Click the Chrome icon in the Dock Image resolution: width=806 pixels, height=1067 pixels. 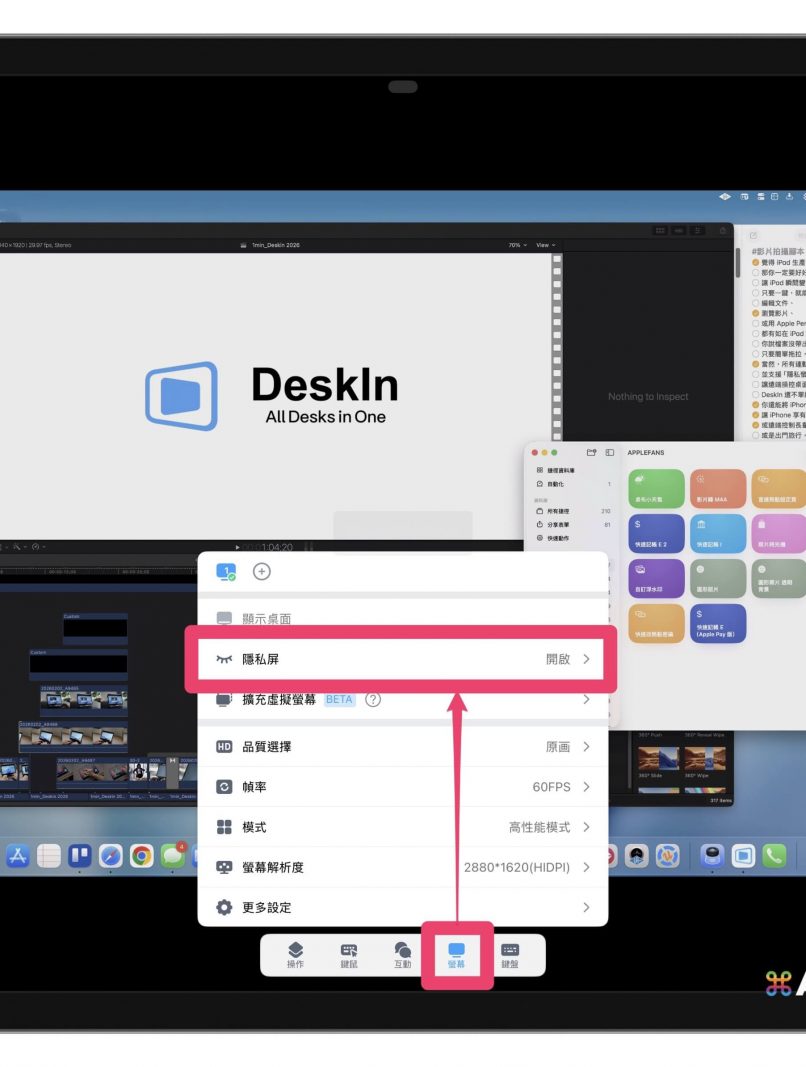(141, 856)
